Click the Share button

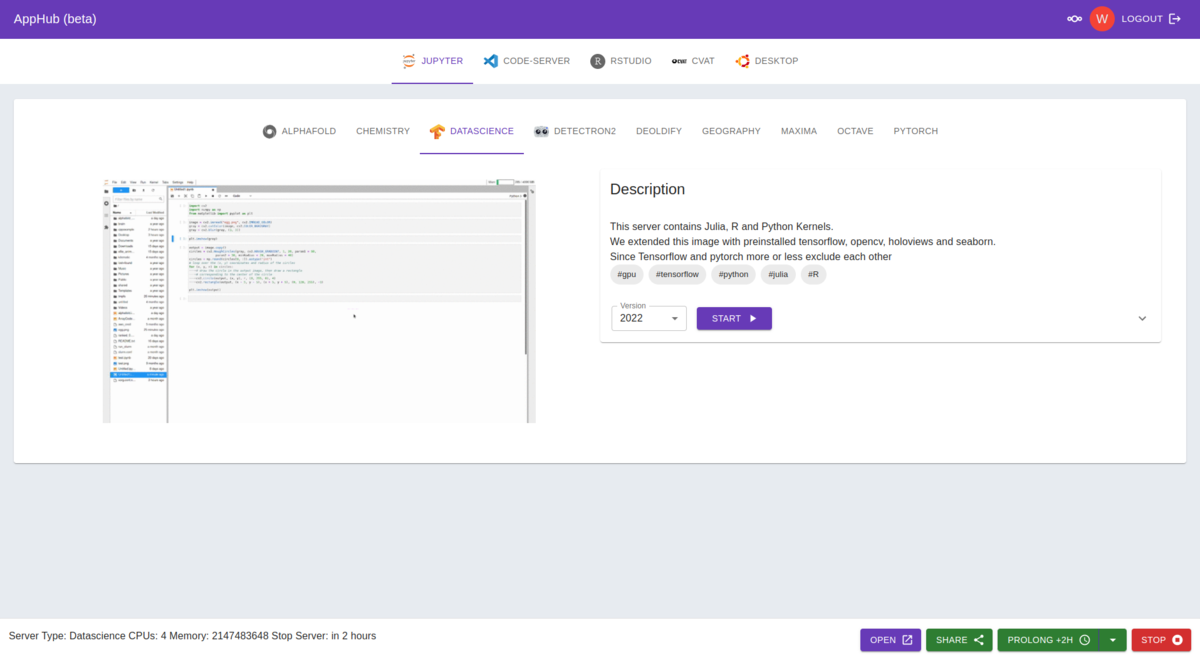click(x=959, y=640)
